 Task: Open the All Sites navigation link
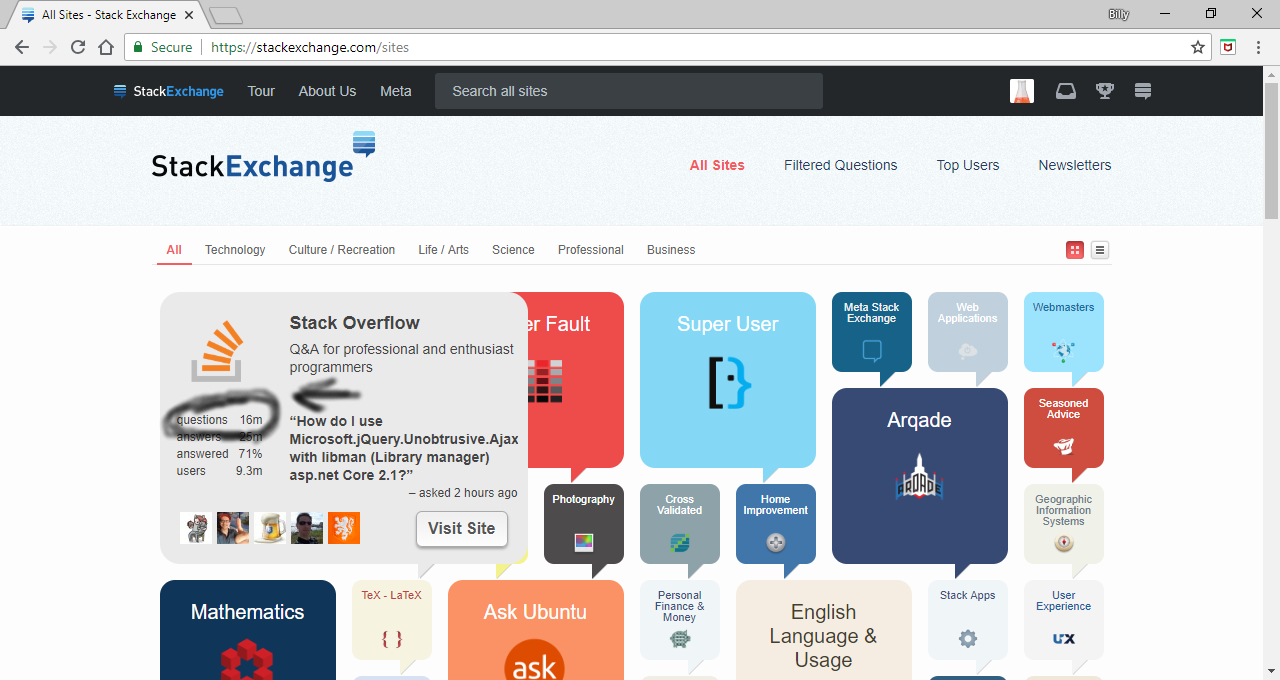(x=717, y=166)
